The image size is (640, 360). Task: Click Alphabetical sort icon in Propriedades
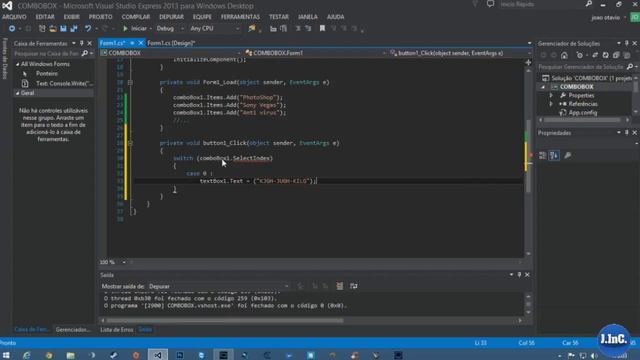point(554,156)
